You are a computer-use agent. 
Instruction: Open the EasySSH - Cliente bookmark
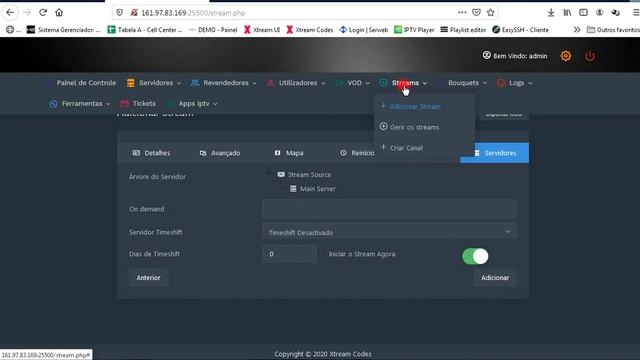[x=520, y=29]
